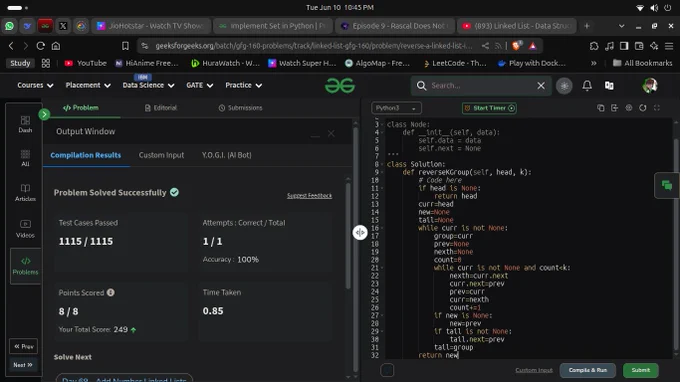The height and width of the screenshot is (382, 680).
Task: Click the output window vertical scrollbar
Action: click(348, 236)
